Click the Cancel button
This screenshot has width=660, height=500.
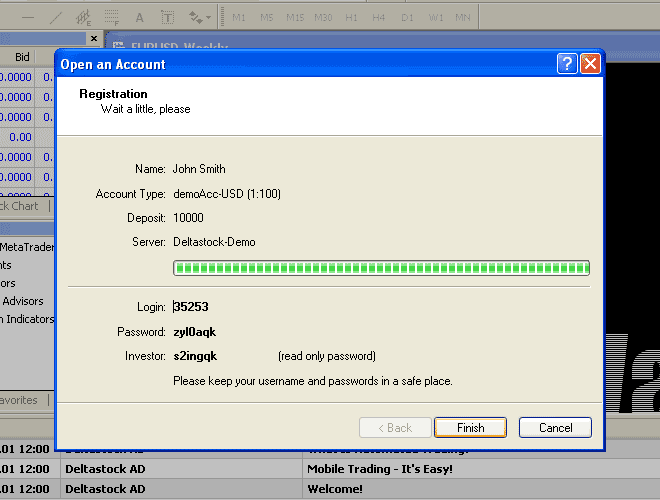coord(556,428)
